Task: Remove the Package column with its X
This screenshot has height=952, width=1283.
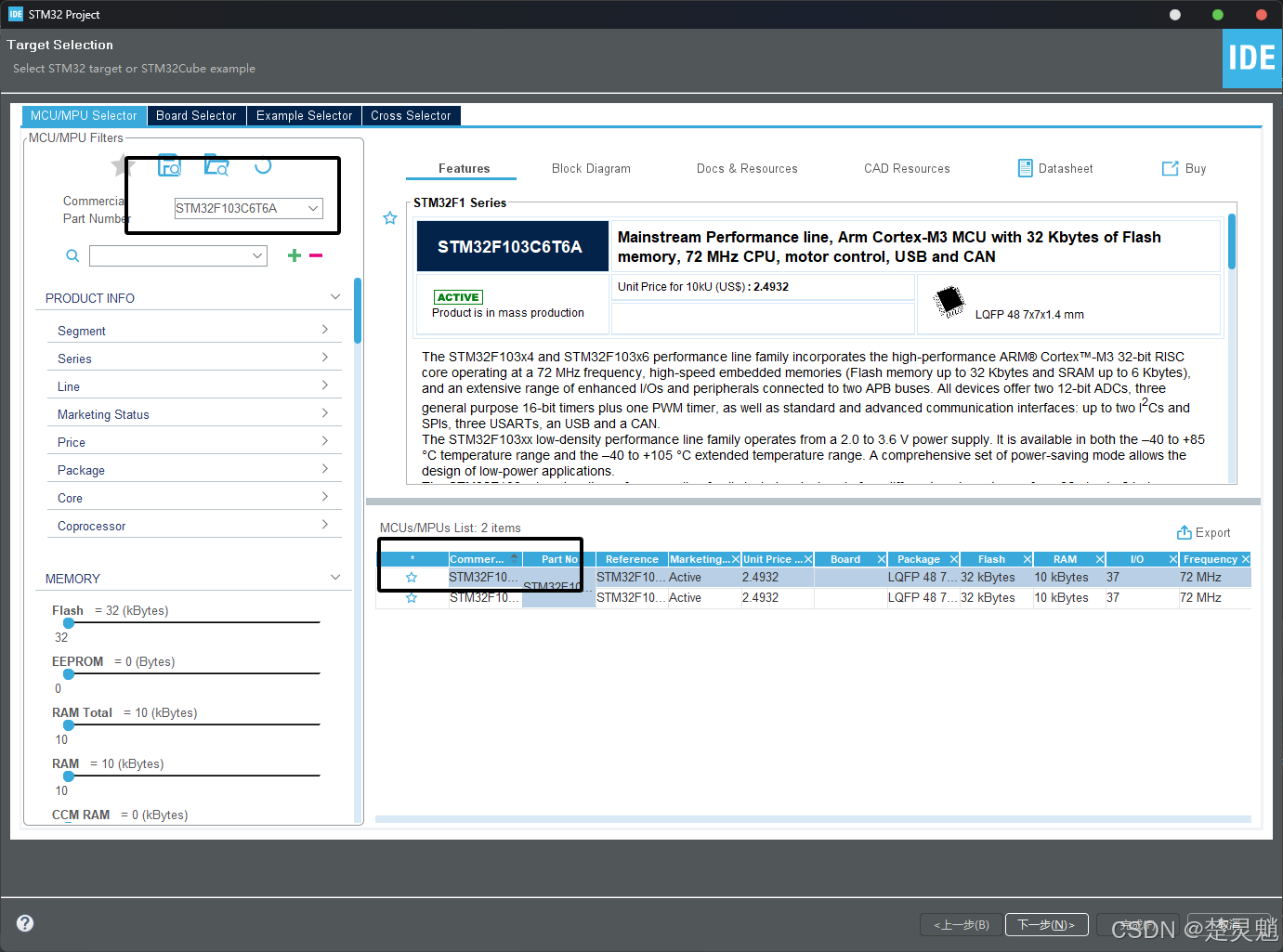Action: click(x=954, y=559)
